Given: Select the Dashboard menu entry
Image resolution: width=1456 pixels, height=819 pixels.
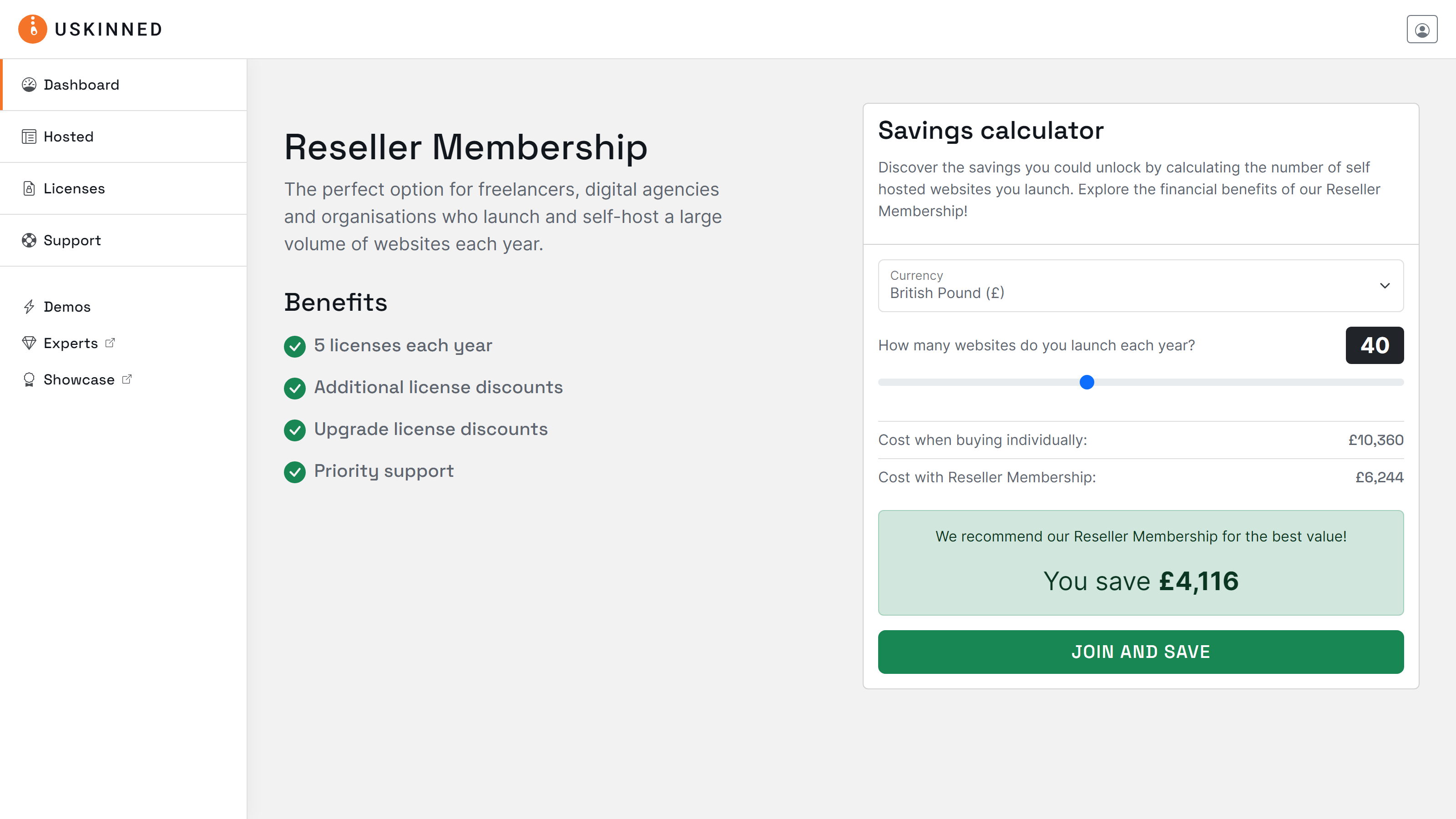Looking at the screenshot, I should pyautogui.click(x=81, y=84).
